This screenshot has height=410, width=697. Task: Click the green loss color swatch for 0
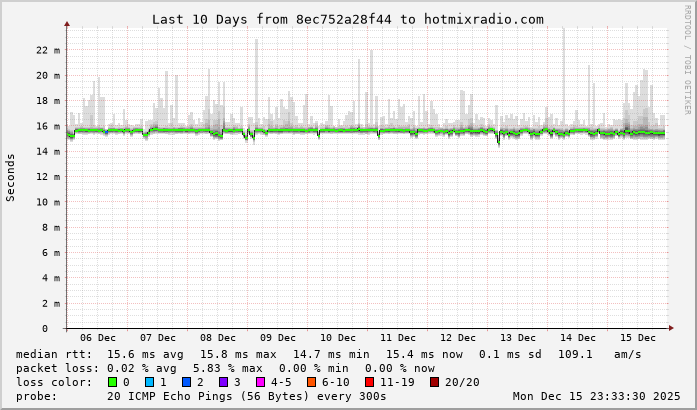(x=113, y=382)
